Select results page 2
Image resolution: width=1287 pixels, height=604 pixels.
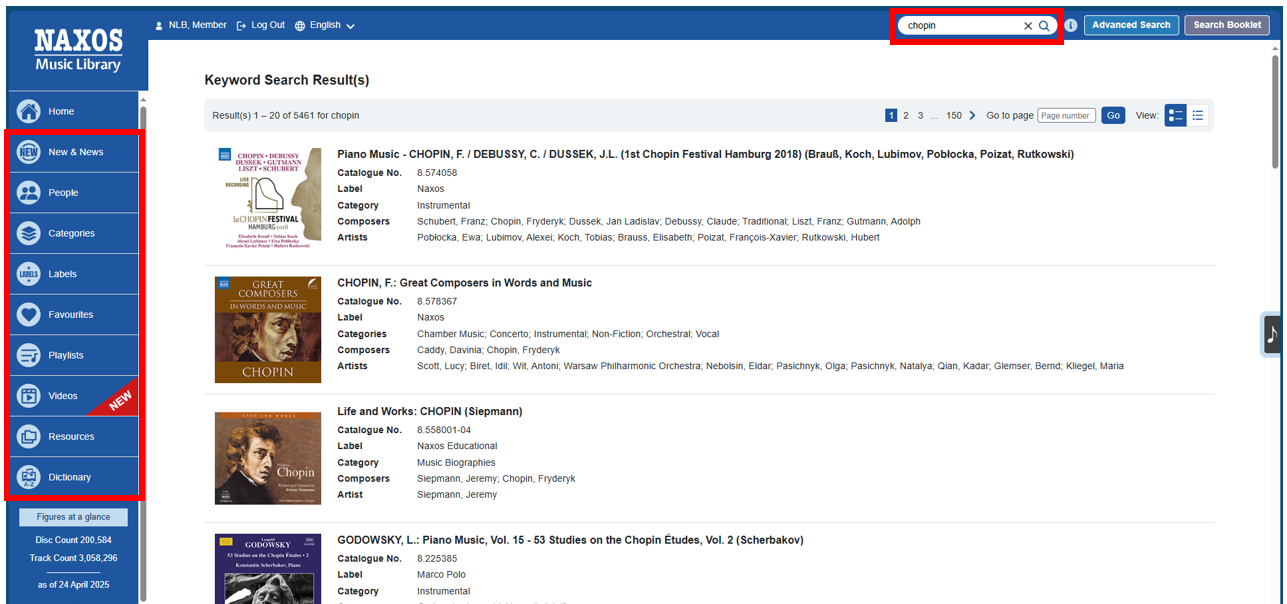pos(906,116)
